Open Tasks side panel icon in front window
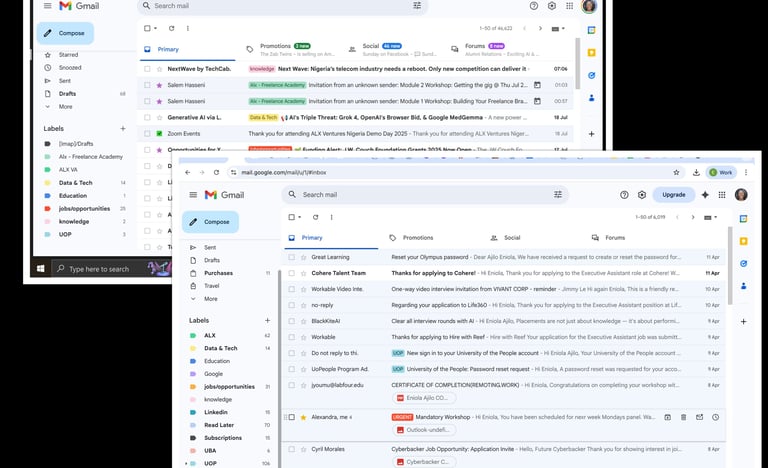Image resolution: width=768 pixels, height=468 pixels. [744, 264]
